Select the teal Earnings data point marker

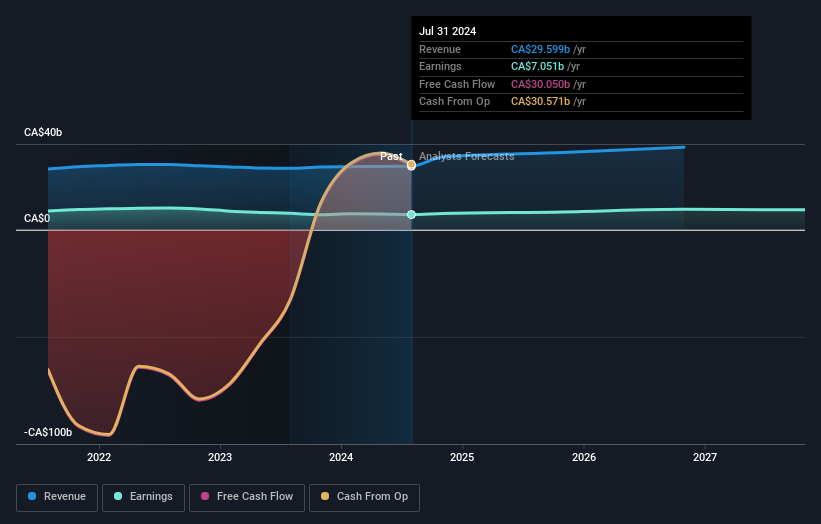coord(412,215)
